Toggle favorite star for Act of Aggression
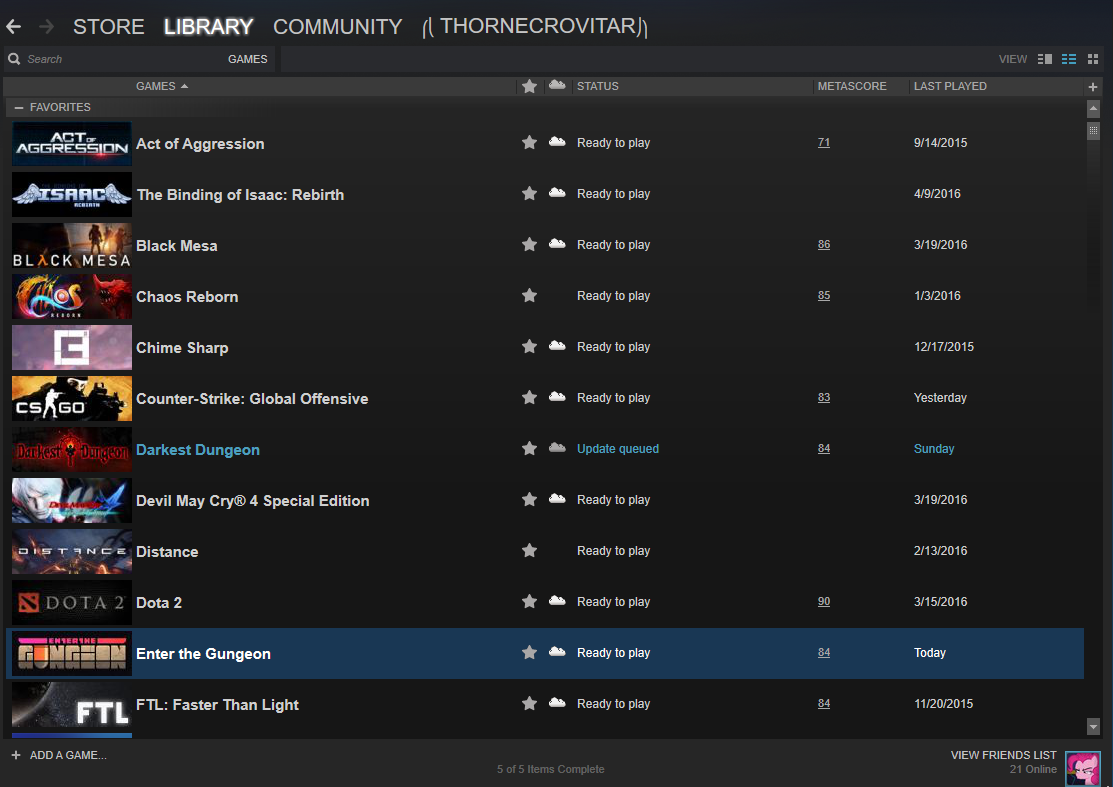Screen dimensions: 1113x787 [x=529, y=143]
